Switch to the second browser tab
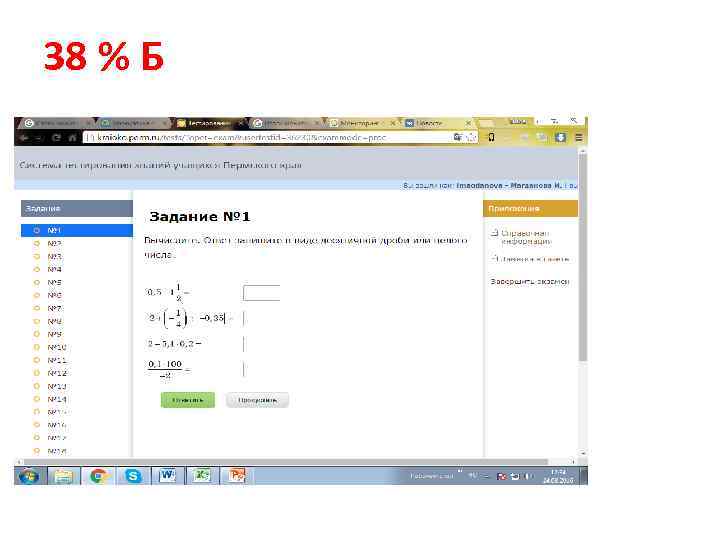720x540 pixels. tap(132, 123)
